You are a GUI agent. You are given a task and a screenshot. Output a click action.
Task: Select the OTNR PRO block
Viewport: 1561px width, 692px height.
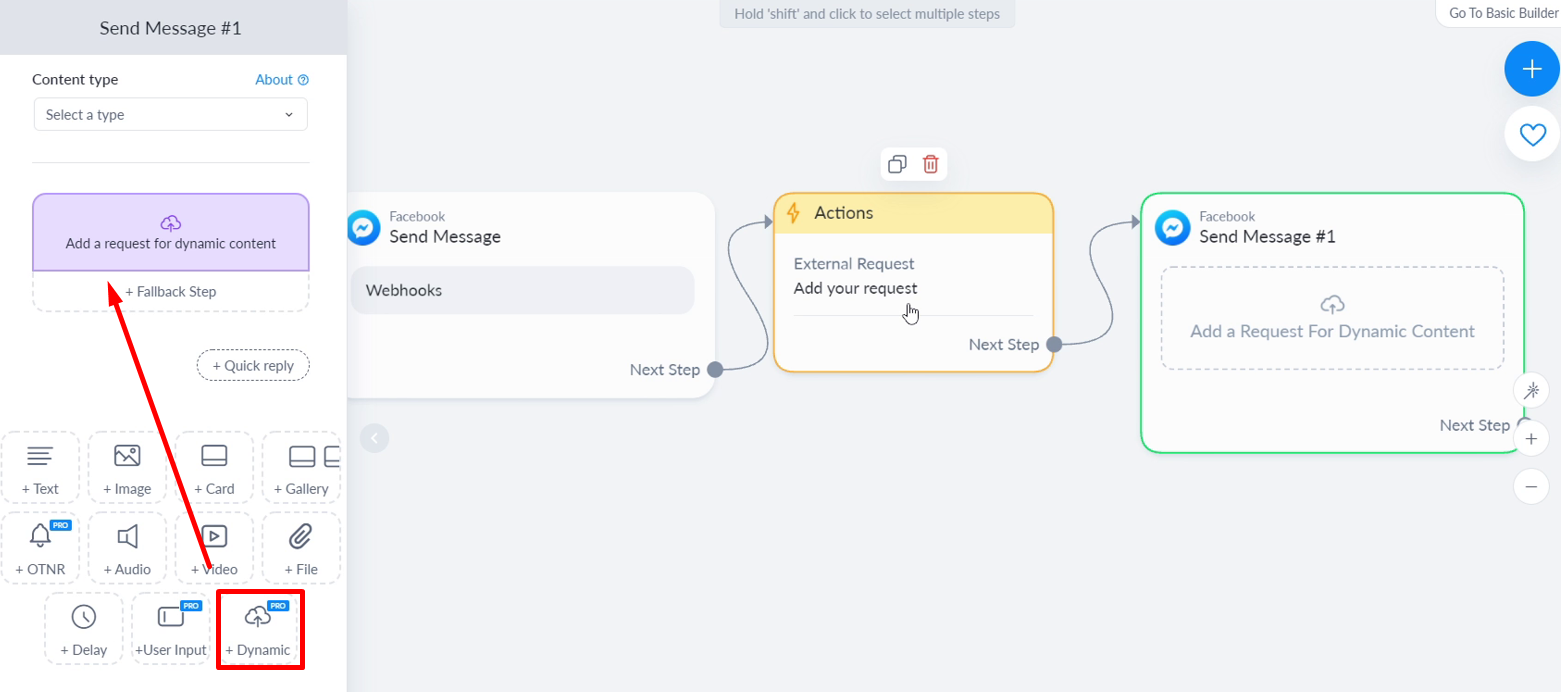[40, 547]
